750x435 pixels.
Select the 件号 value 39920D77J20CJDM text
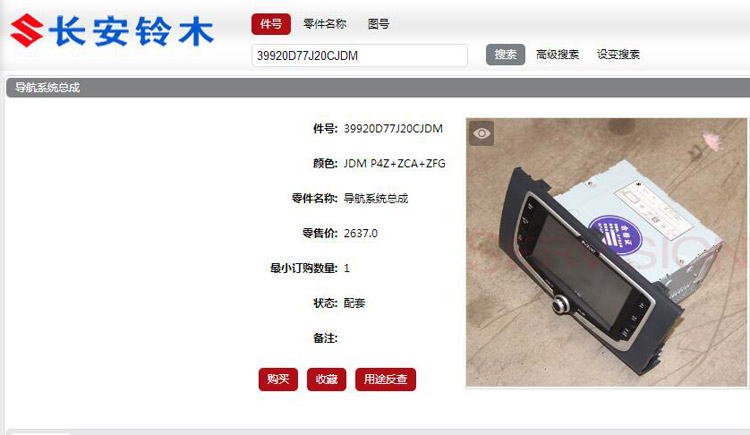click(393, 129)
